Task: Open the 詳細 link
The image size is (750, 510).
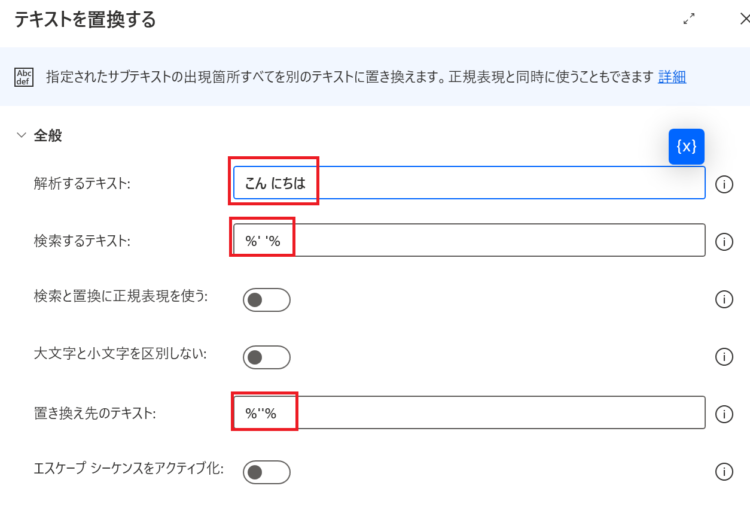Action: pyautogui.click(x=672, y=77)
